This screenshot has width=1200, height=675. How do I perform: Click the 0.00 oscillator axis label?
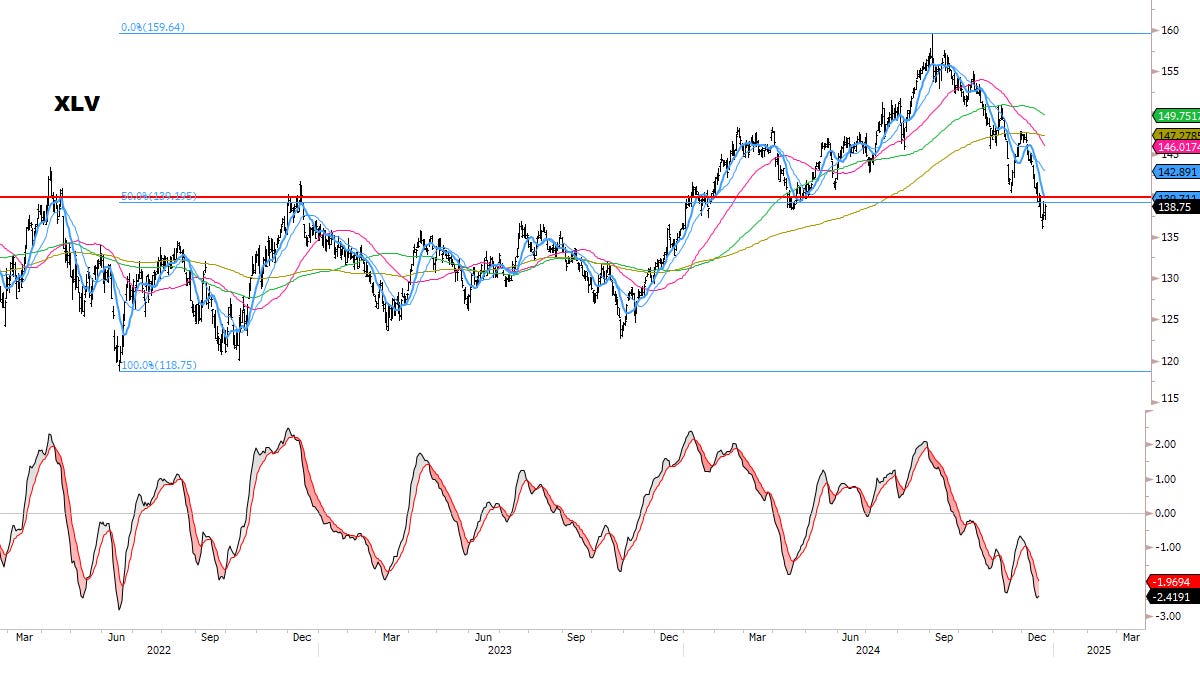pos(1165,513)
